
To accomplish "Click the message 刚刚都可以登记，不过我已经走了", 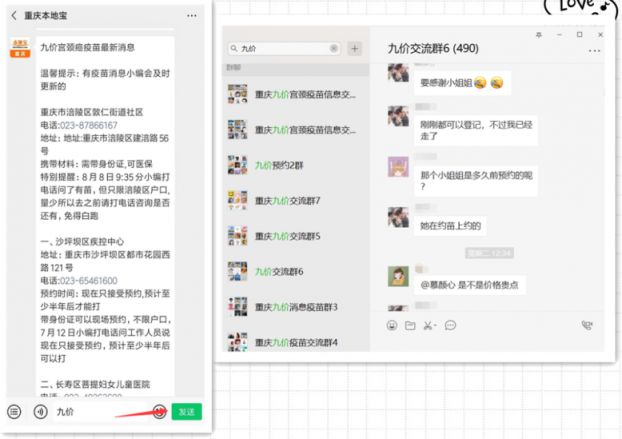I will [476, 130].
